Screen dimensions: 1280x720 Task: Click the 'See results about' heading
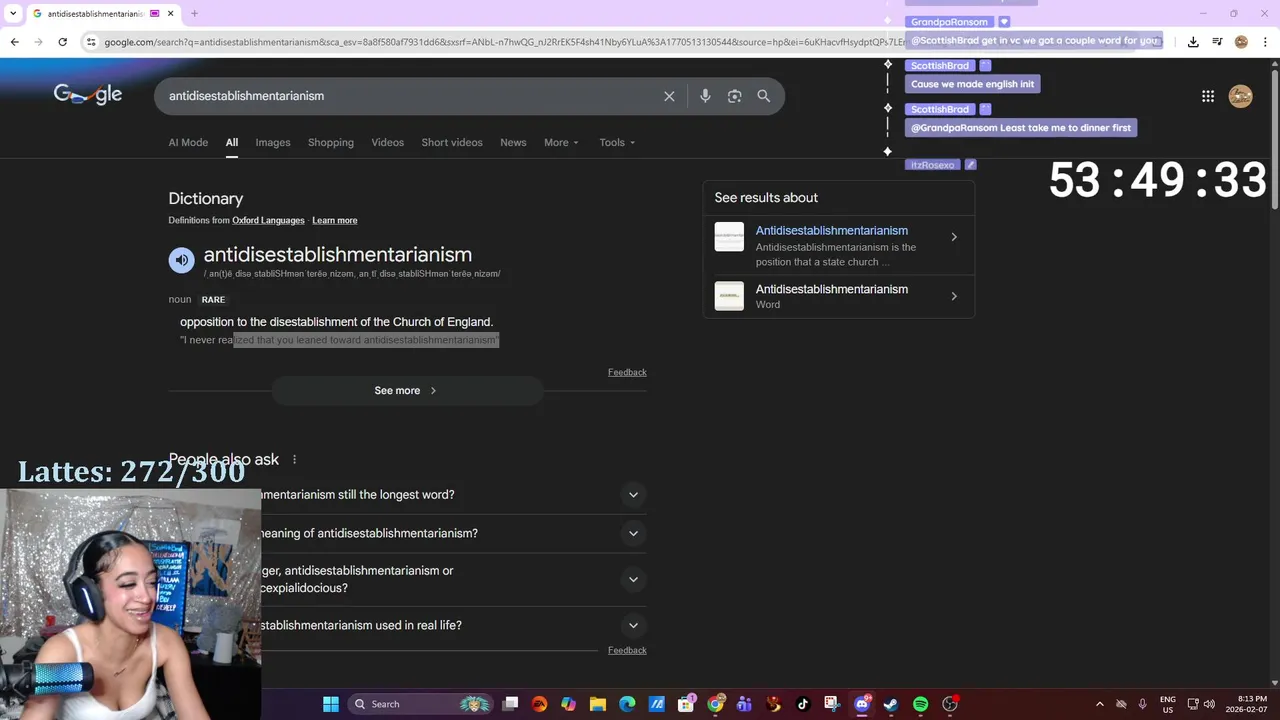766,197
